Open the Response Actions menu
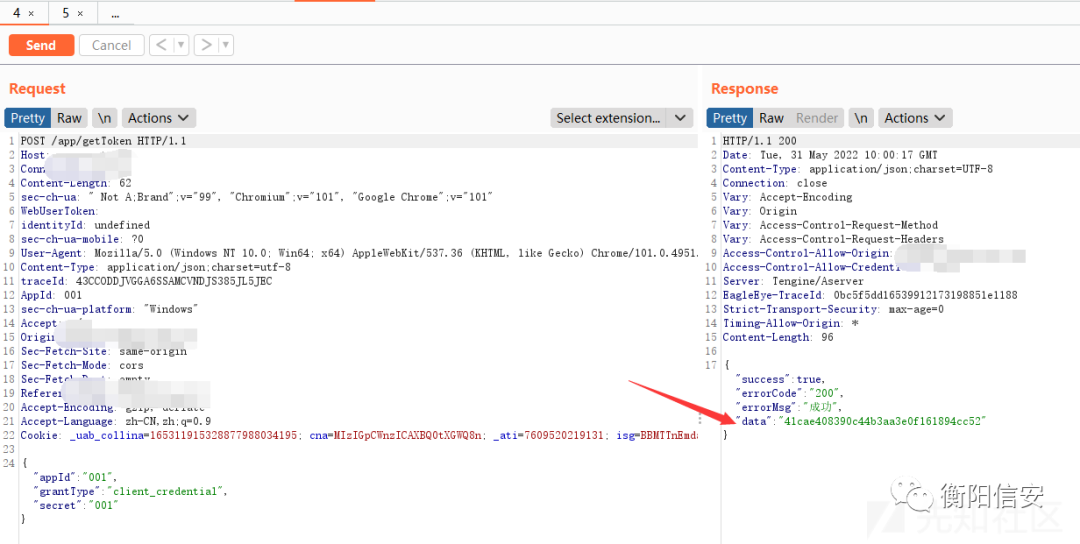Image resolution: width=1080 pixels, height=544 pixels. (914, 118)
